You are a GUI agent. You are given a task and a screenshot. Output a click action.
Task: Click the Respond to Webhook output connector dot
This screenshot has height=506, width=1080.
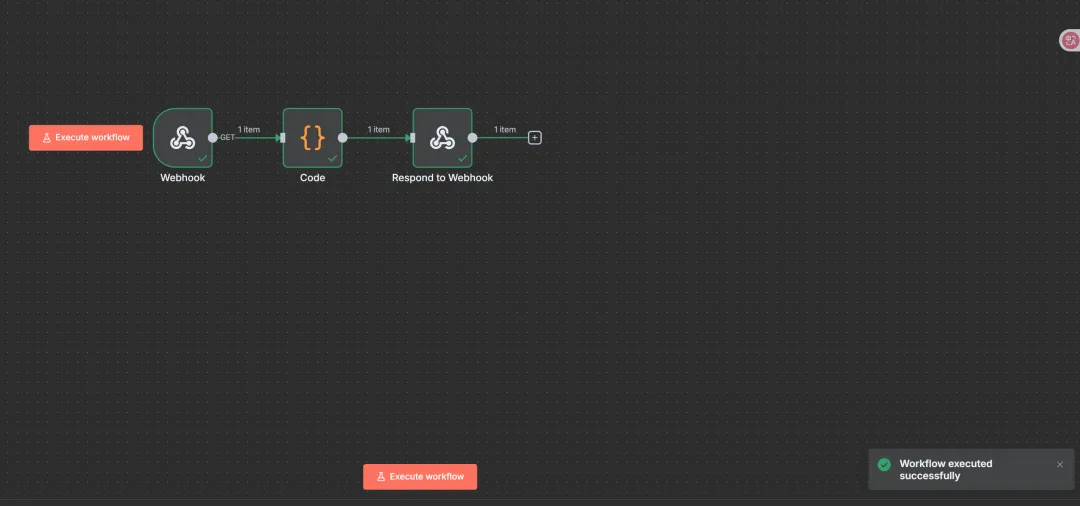click(472, 138)
